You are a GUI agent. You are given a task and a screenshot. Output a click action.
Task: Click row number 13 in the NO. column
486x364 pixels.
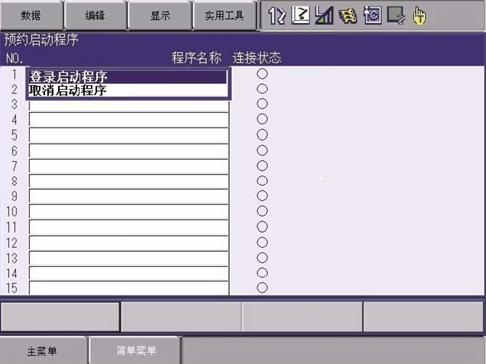coord(12,258)
